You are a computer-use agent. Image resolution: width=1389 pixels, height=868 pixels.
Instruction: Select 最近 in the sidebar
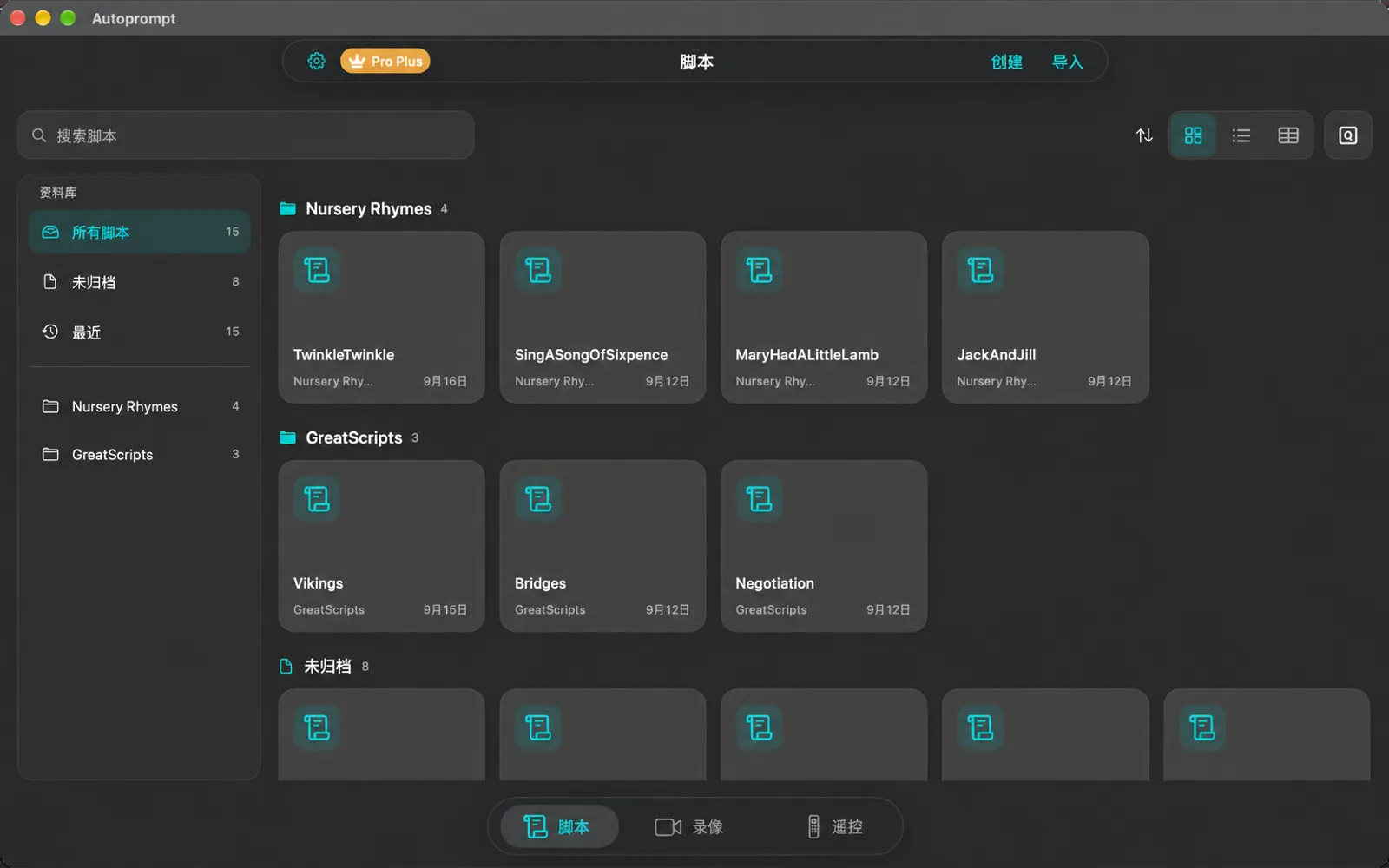coord(140,332)
